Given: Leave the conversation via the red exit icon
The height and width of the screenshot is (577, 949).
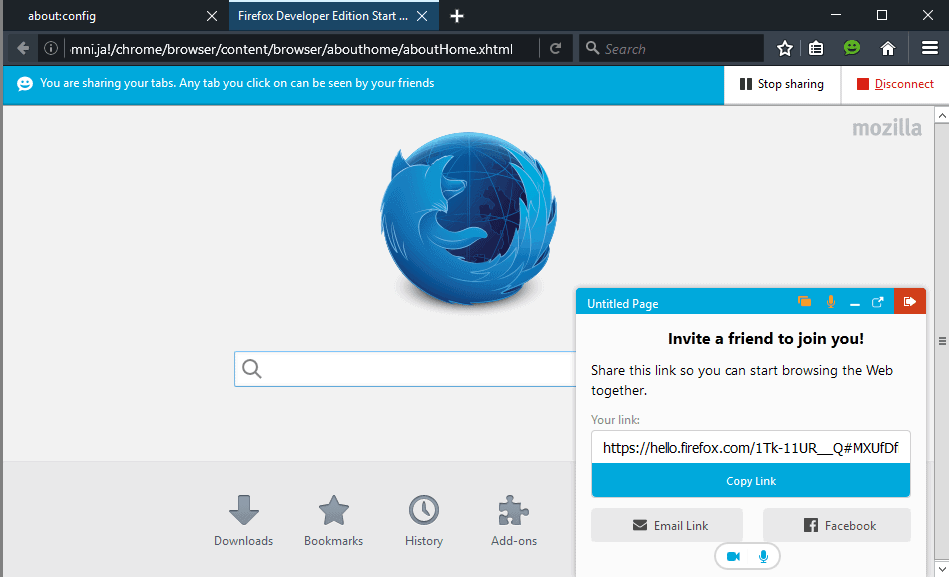Looking at the screenshot, I should pyautogui.click(x=909, y=301).
